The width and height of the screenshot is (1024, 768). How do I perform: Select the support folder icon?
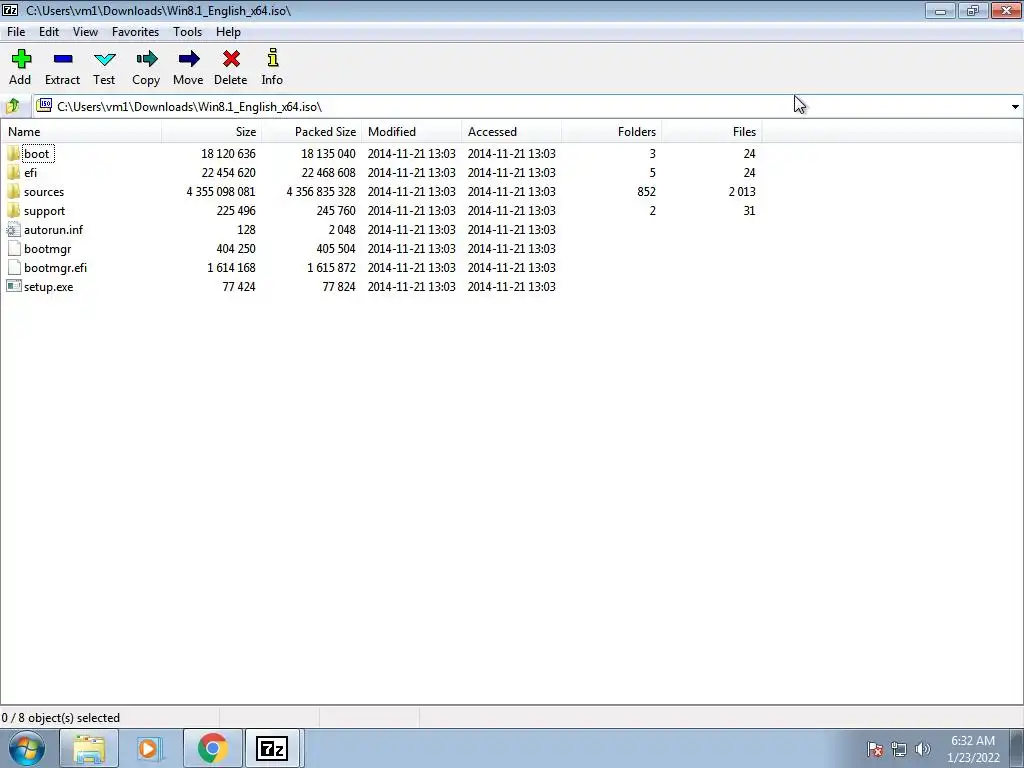(14, 210)
